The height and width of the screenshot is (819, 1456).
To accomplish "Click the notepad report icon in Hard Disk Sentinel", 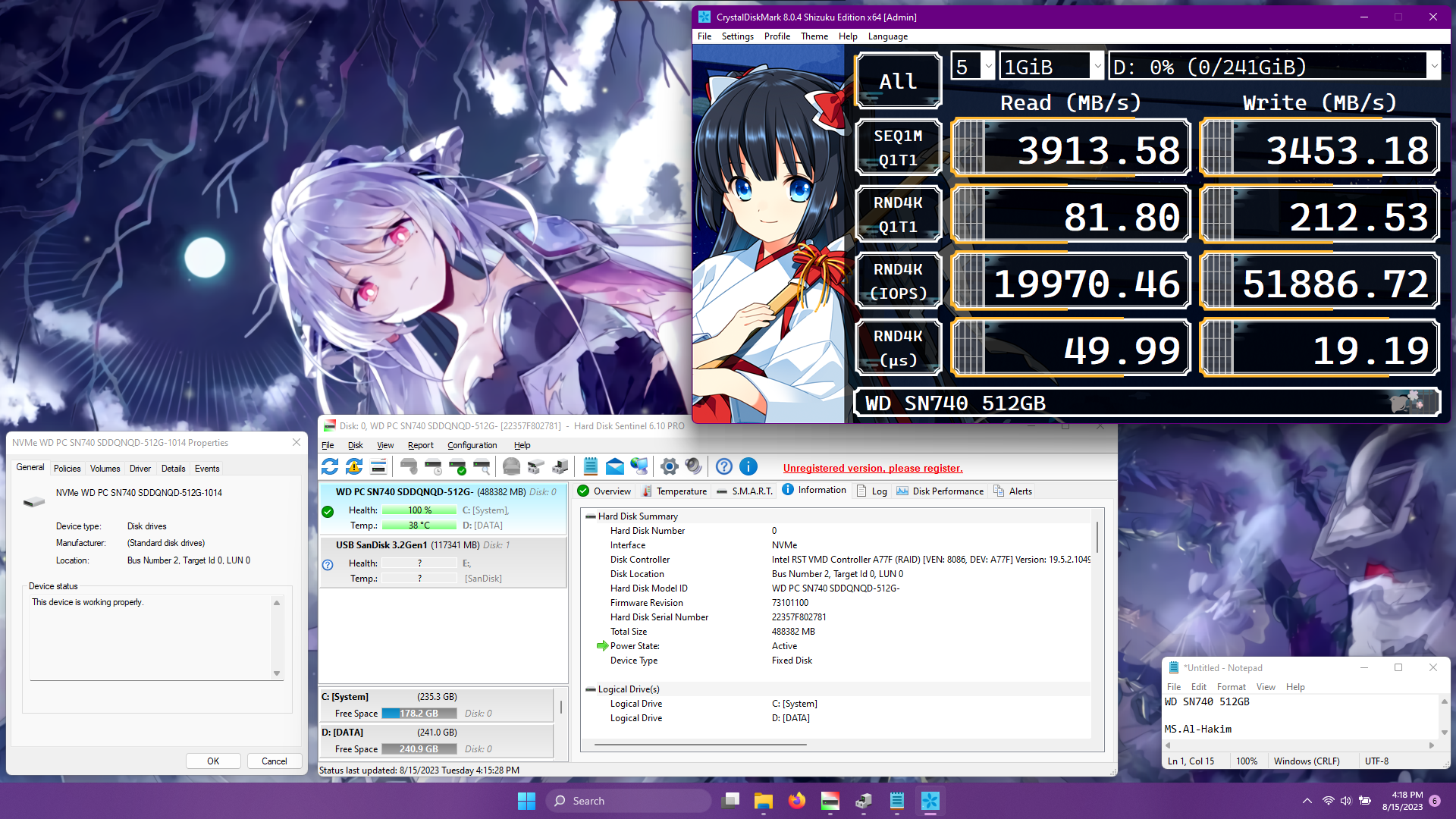I will (x=591, y=466).
